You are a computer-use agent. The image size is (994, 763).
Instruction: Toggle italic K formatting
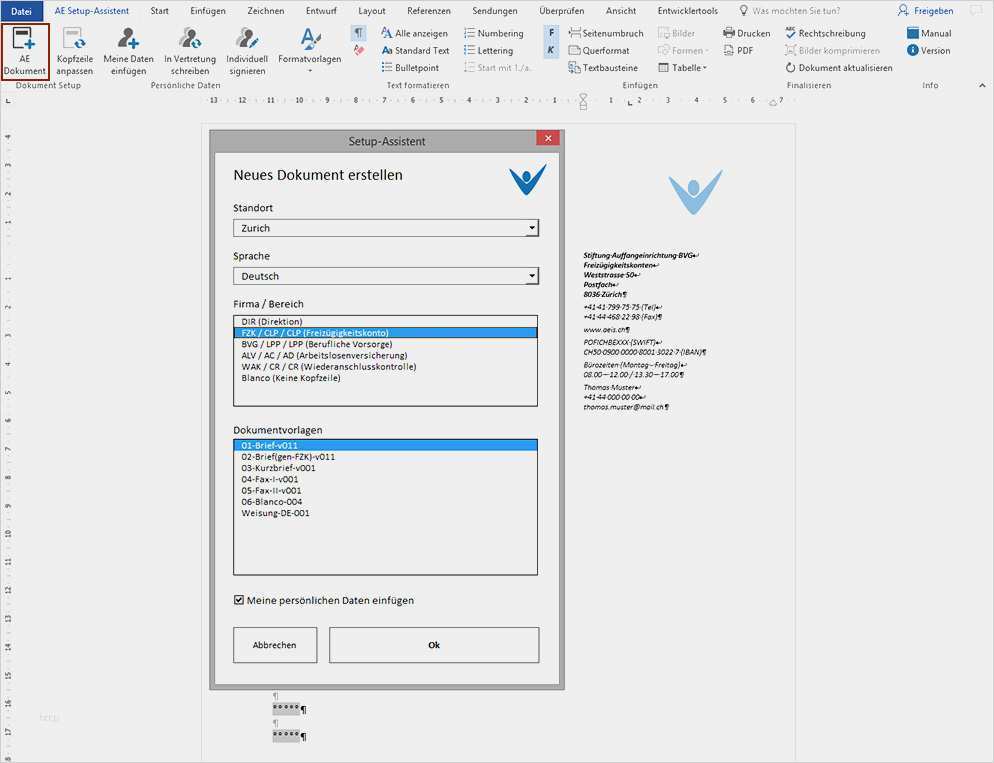point(551,50)
